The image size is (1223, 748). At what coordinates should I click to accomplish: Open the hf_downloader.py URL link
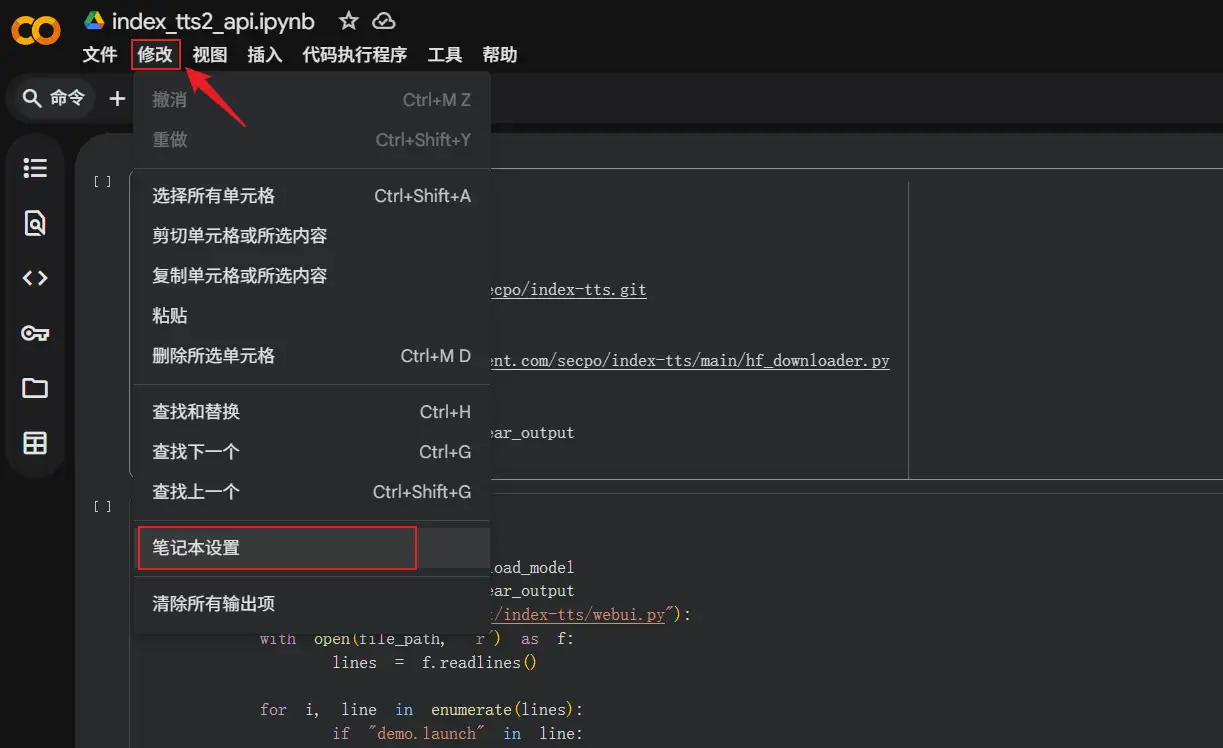[x=690, y=361]
